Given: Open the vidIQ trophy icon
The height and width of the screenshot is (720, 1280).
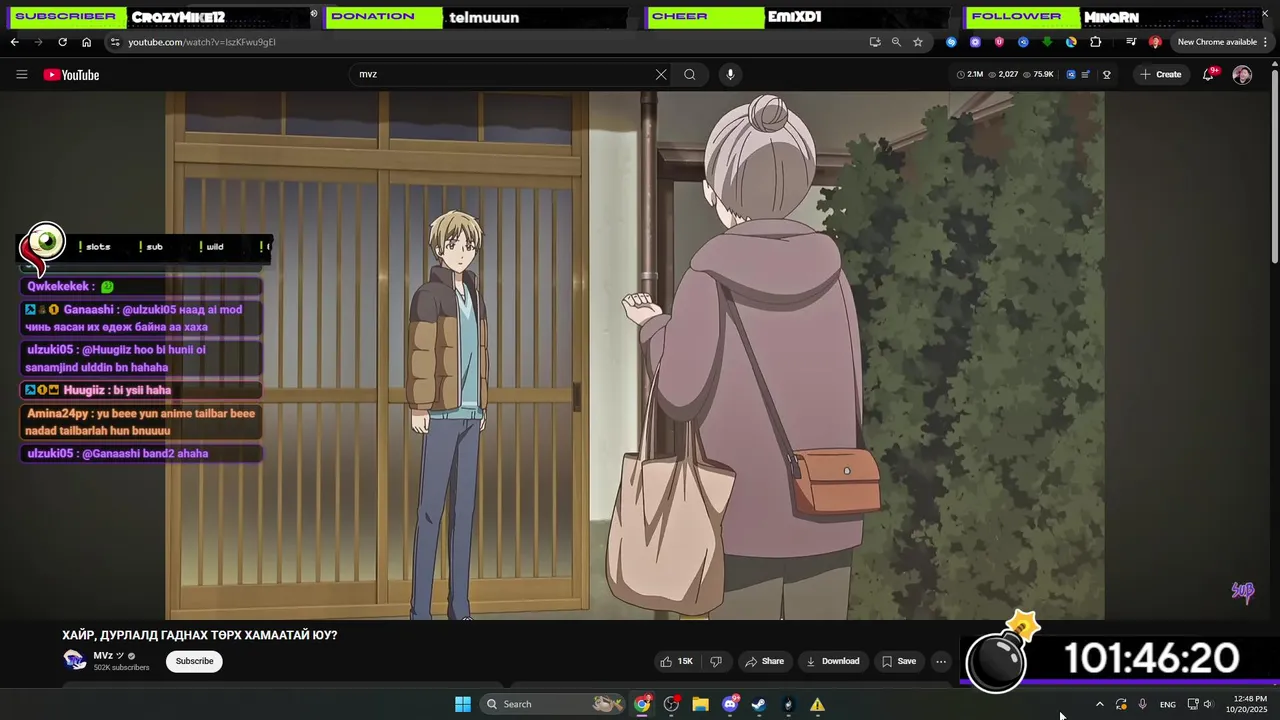Looking at the screenshot, I should tap(1107, 75).
